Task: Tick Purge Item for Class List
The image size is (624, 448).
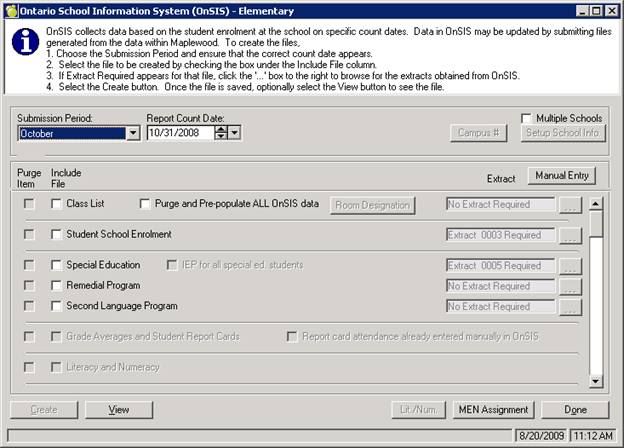Action: [29, 204]
